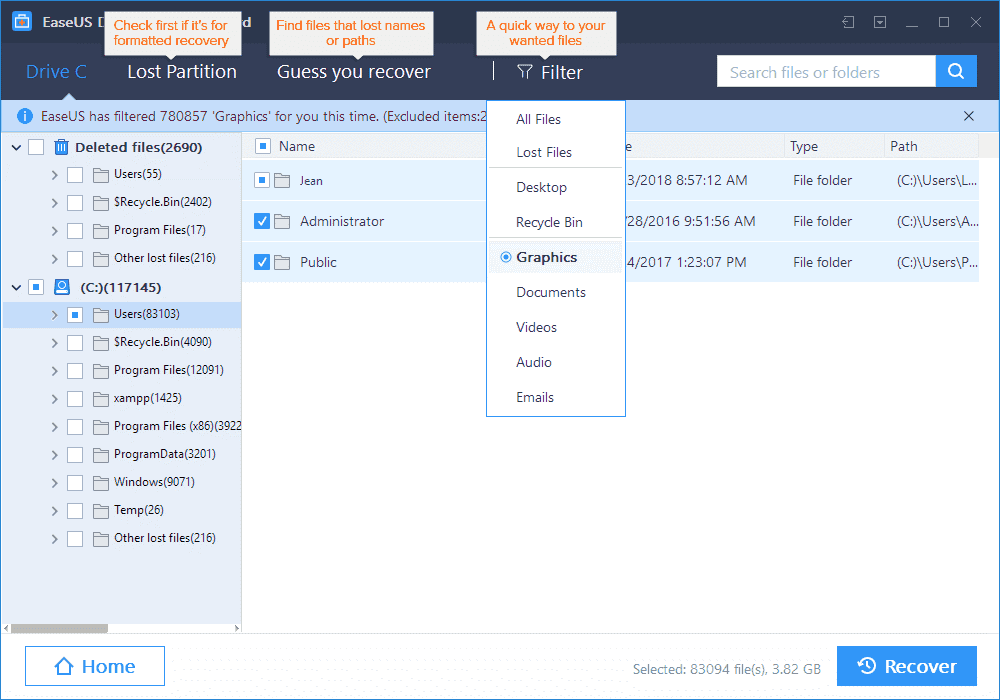Click the xampp(1425) folder icon

click(101, 399)
